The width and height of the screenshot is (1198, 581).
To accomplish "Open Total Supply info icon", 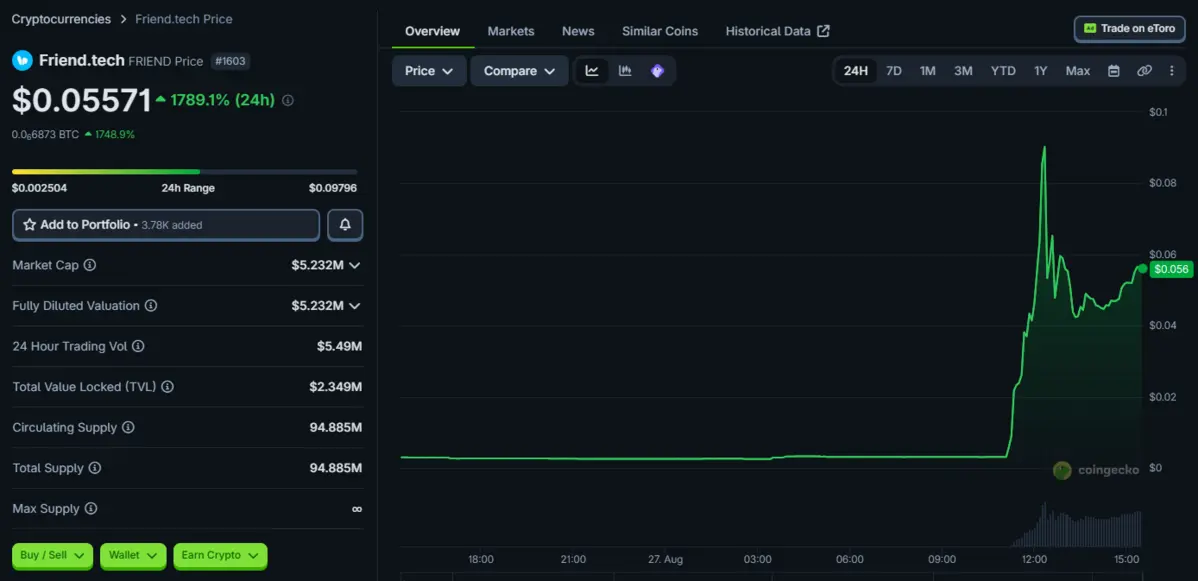I will (x=95, y=468).
